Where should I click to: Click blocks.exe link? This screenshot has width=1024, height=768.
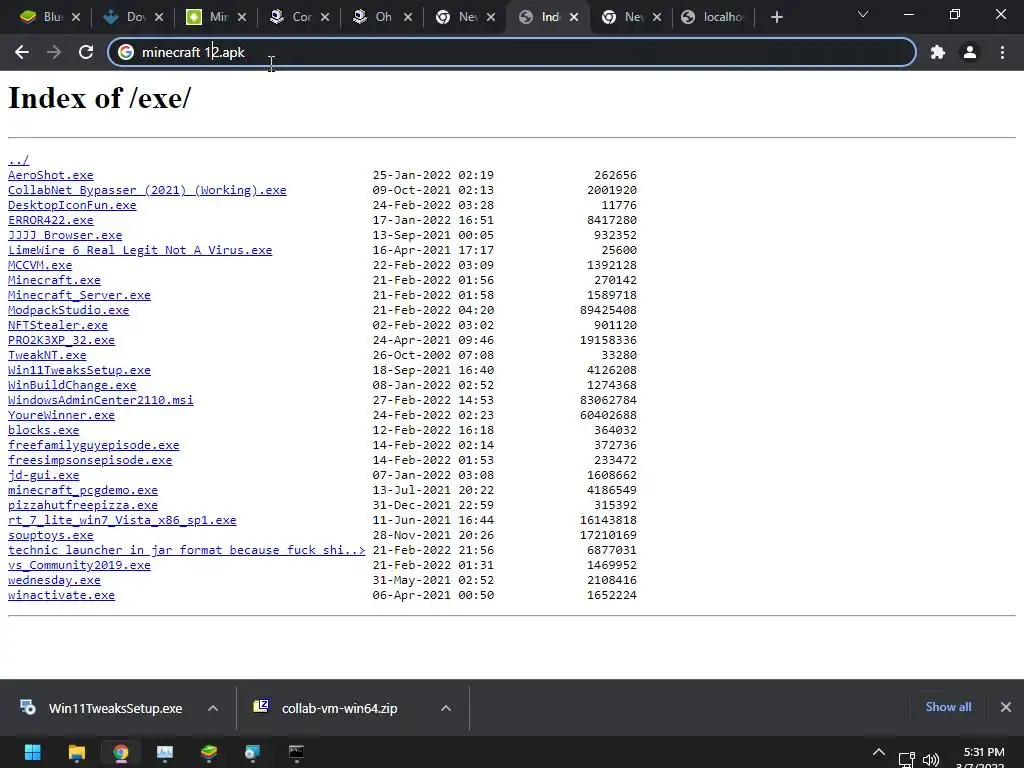[43, 430]
